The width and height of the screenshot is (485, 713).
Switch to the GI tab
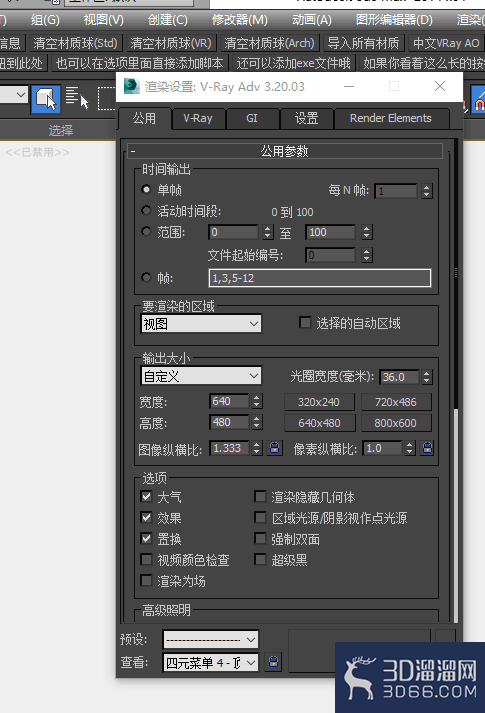[252, 118]
